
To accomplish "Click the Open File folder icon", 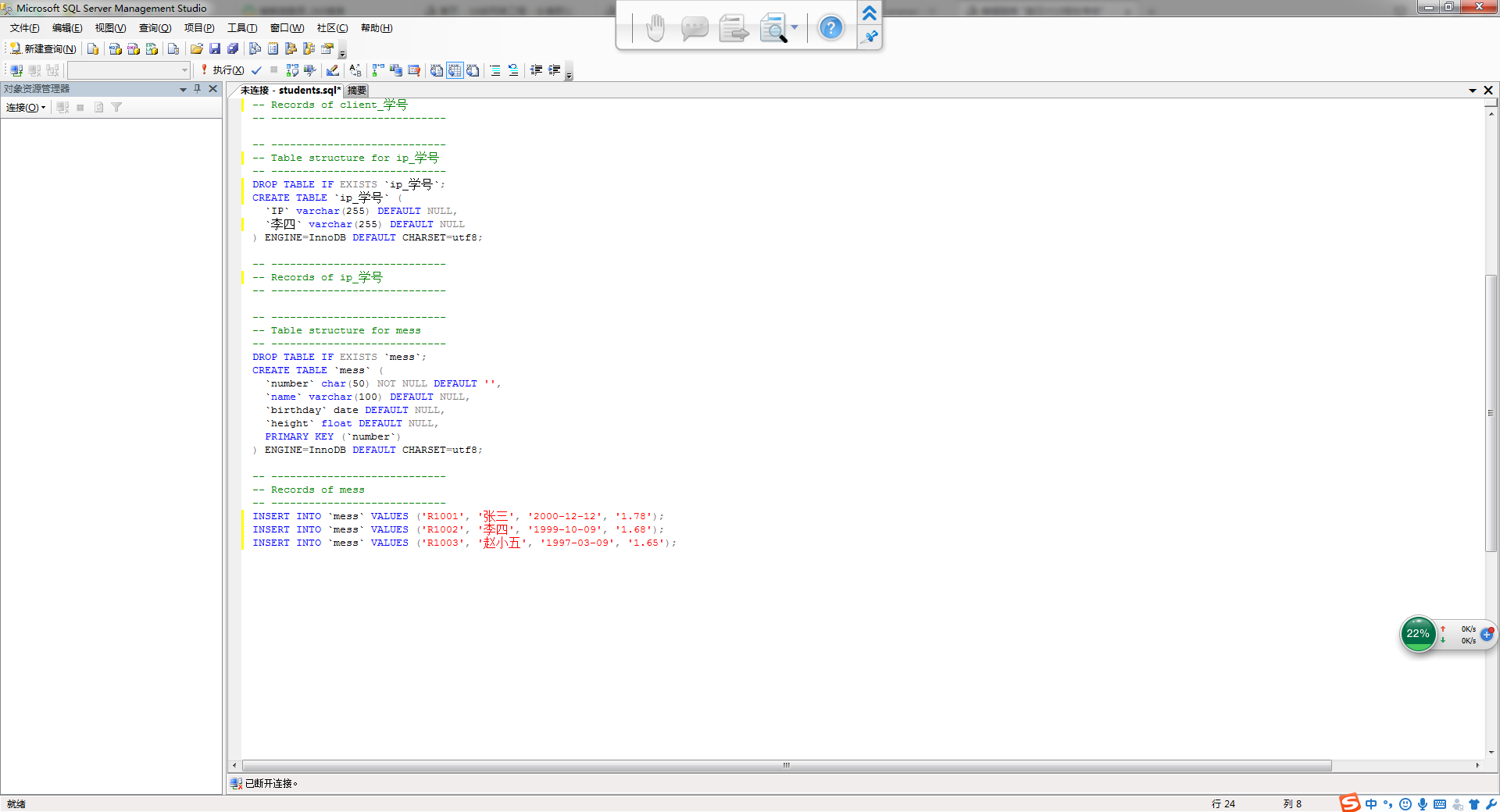I will click(197, 49).
